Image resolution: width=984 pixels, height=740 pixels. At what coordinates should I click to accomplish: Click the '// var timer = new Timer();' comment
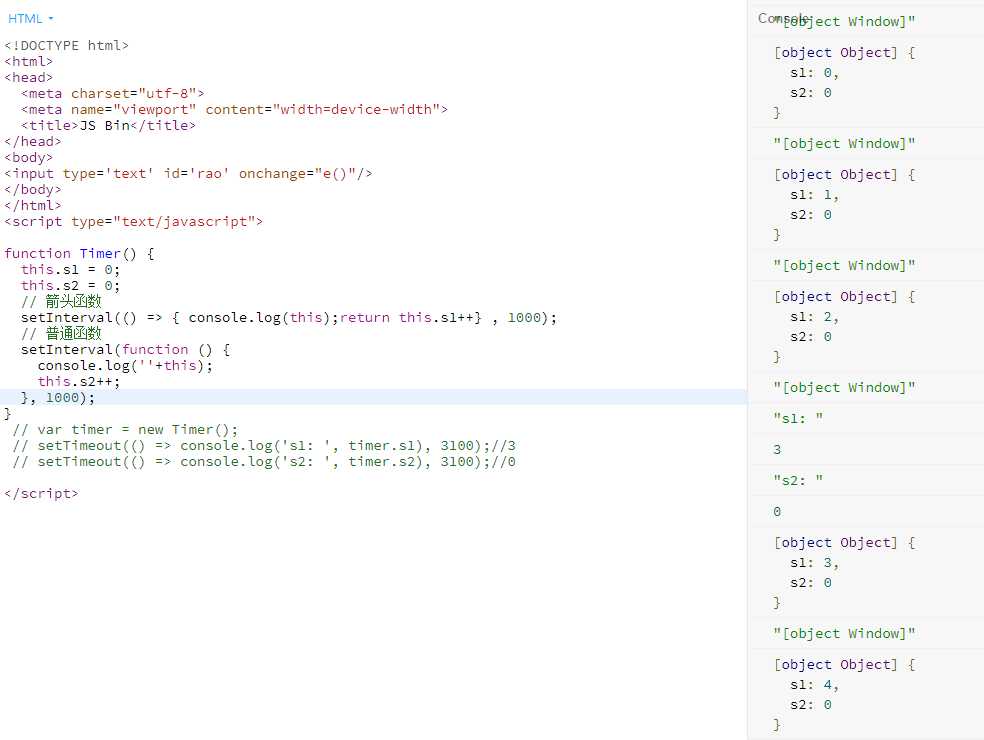point(126,429)
